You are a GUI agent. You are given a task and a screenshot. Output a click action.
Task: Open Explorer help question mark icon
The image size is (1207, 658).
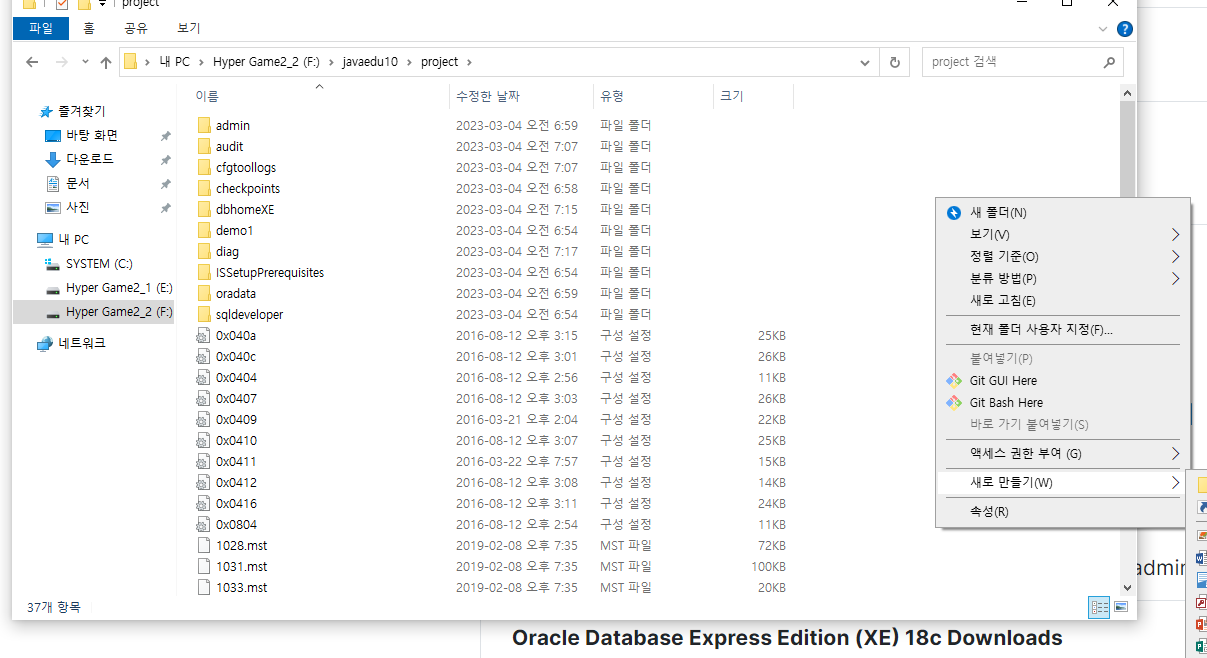pyautogui.click(x=1125, y=29)
